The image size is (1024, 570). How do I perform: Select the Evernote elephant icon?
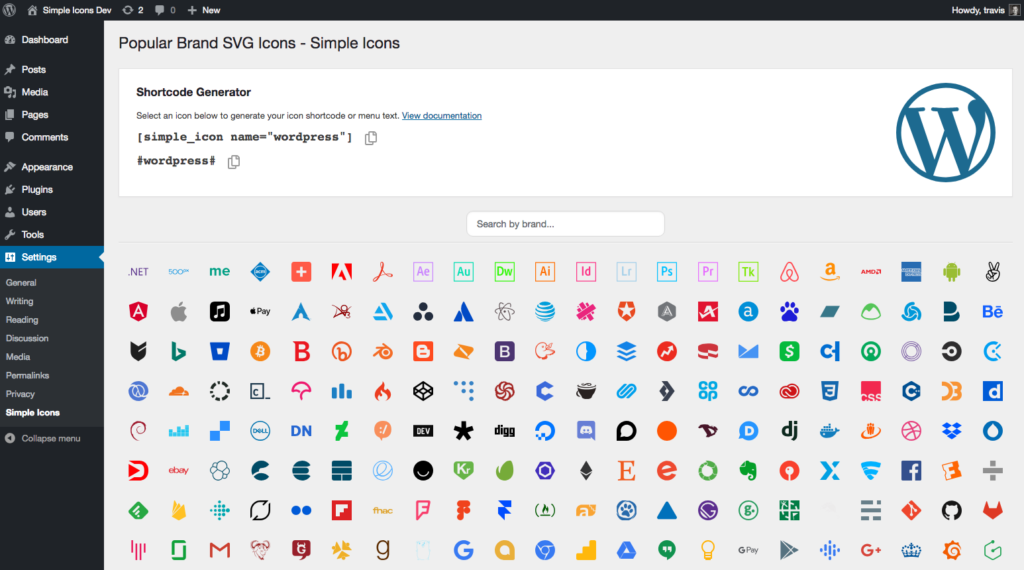coord(748,471)
